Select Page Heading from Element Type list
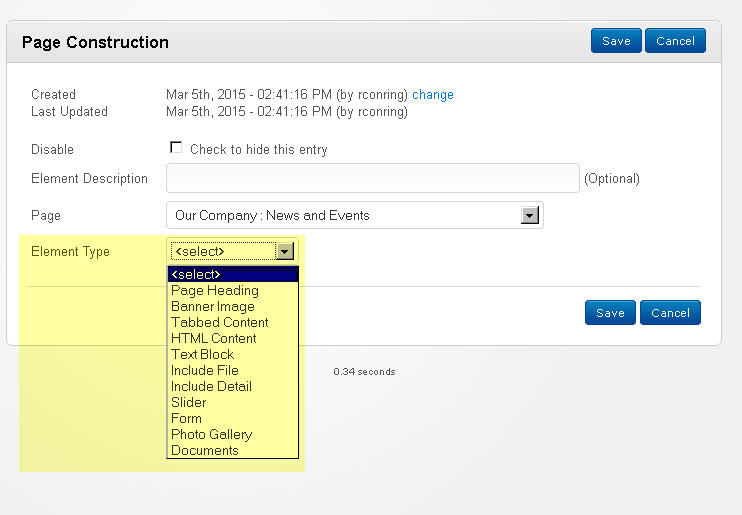This screenshot has width=742, height=515. click(x=215, y=291)
